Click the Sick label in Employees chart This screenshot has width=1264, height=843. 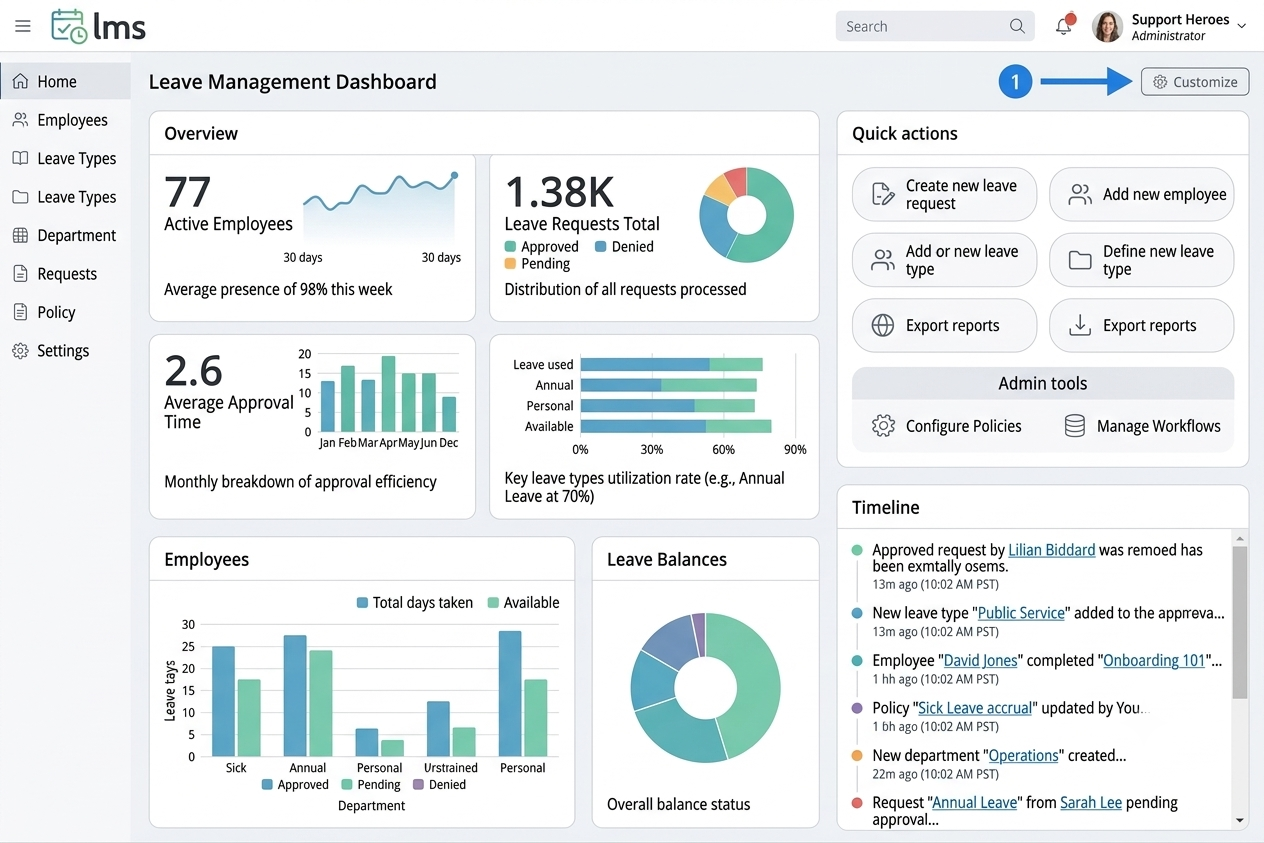pos(236,768)
